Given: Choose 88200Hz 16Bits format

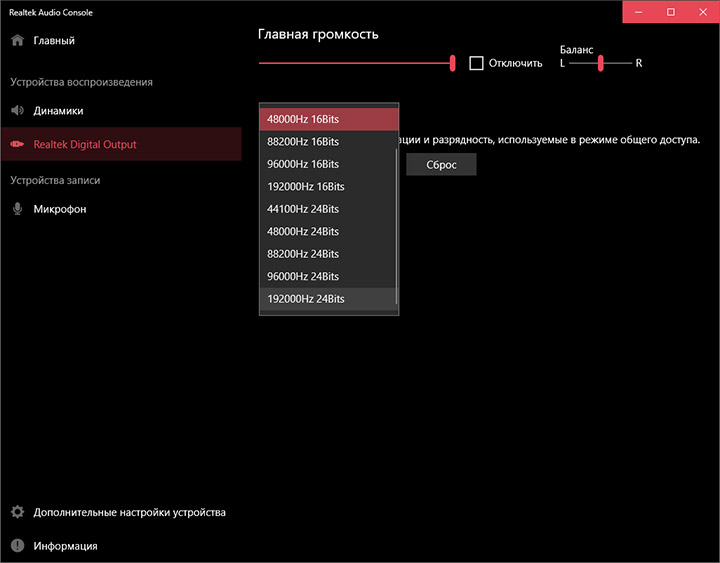Looking at the screenshot, I should coord(328,141).
